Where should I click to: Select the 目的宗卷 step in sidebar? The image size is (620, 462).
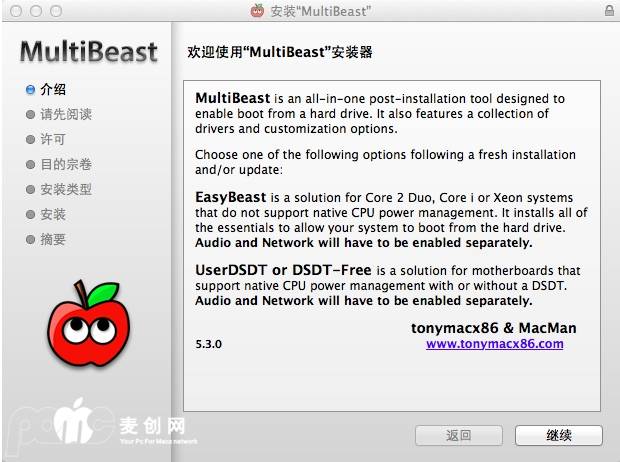point(66,164)
